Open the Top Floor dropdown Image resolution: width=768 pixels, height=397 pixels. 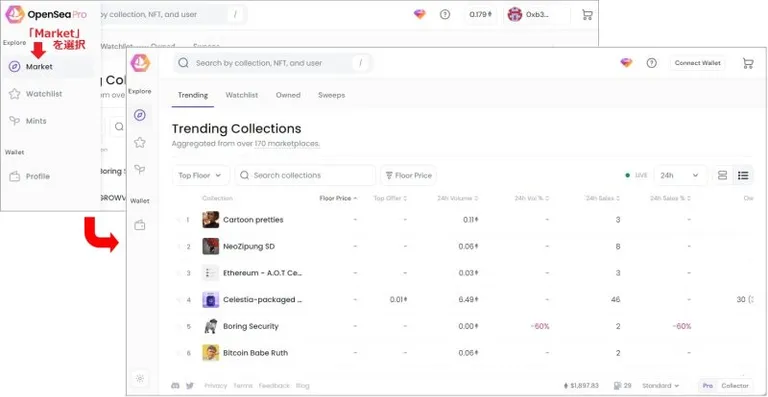[201, 175]
